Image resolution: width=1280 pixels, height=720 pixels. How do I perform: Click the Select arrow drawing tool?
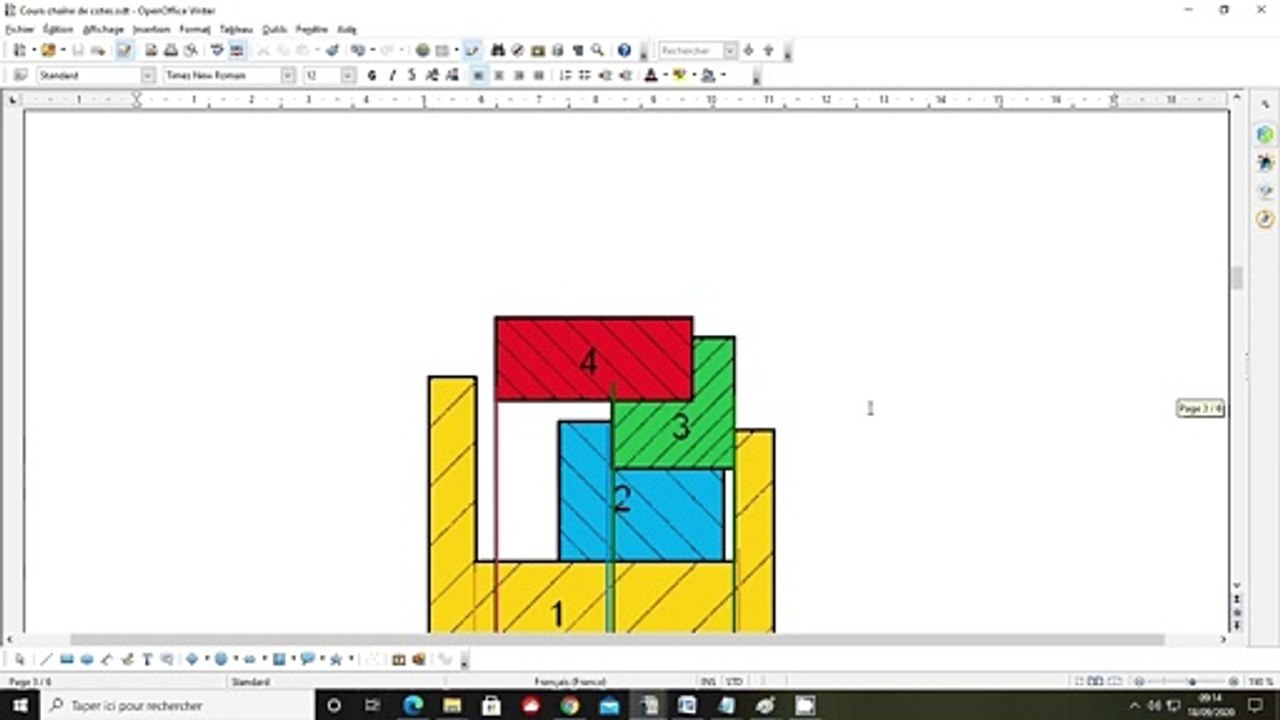(x=19, y=659)
